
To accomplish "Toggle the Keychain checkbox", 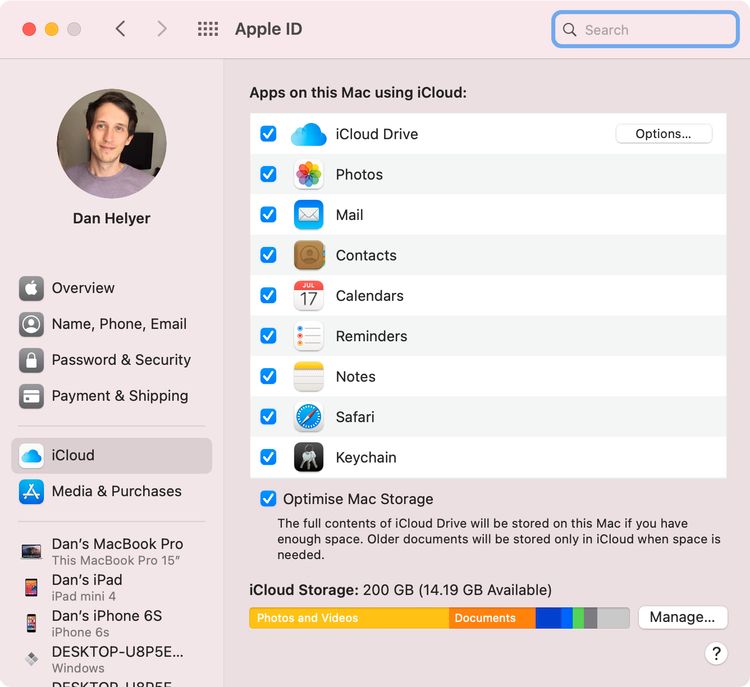I will click(x=268, y=457).
